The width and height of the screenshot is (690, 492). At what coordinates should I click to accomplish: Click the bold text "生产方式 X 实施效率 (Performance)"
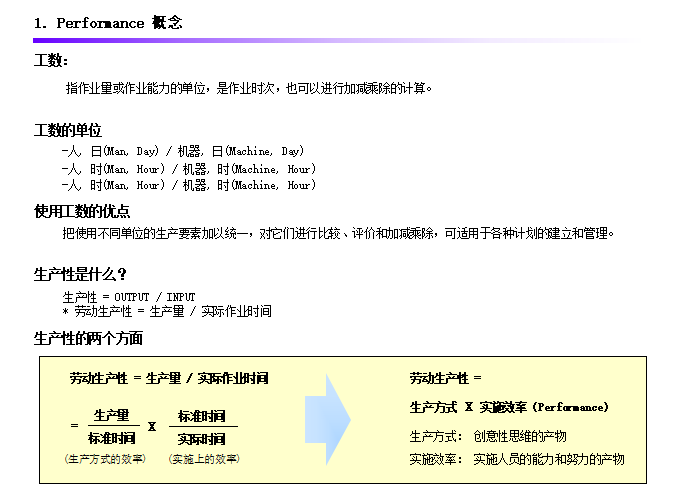(x=509, y=407)
